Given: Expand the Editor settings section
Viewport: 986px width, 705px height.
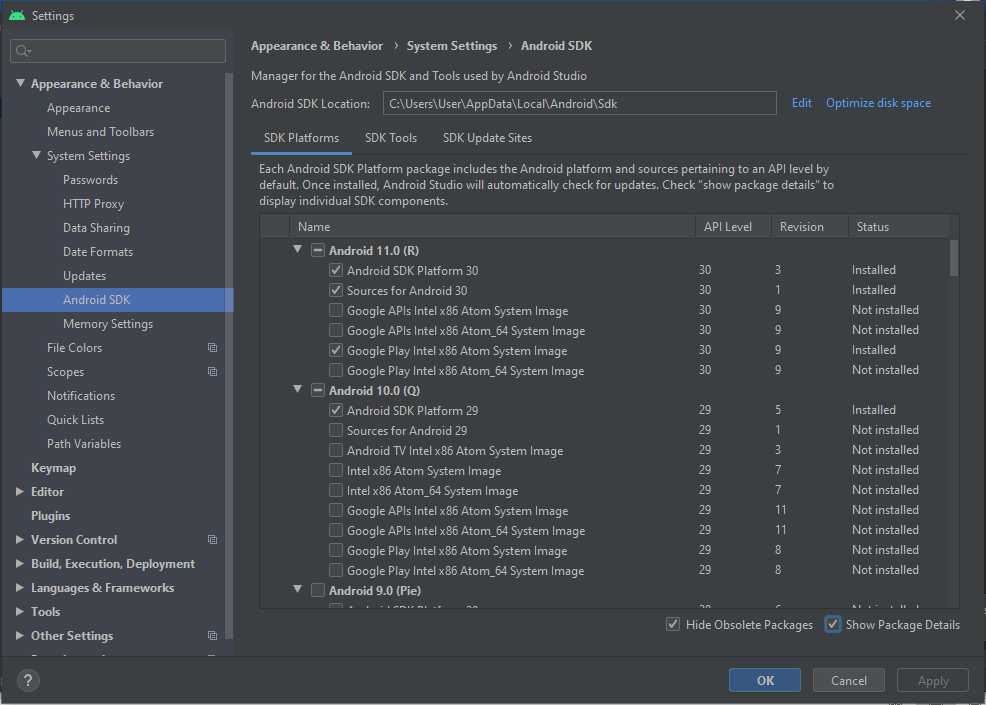Looking at the screenshot, I should click(20, 492).
